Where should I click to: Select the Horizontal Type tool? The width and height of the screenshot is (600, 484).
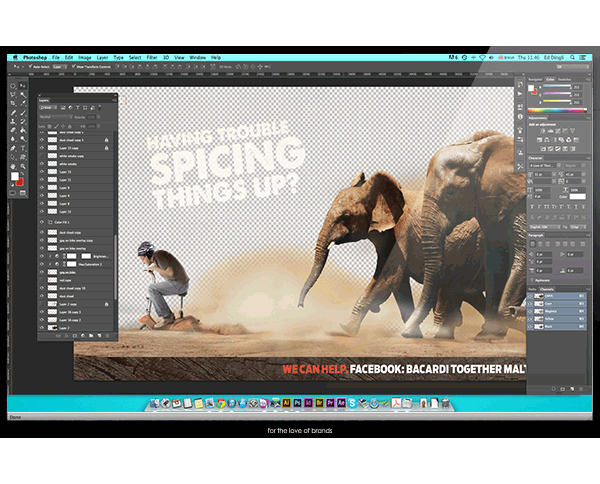click(x=23, y=148)
